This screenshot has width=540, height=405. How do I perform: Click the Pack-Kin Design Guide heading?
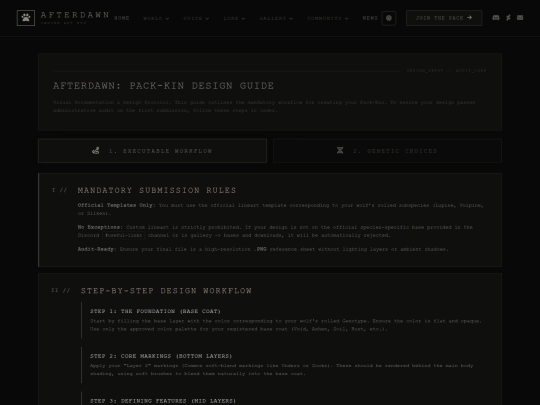click(x=164, y=86)
